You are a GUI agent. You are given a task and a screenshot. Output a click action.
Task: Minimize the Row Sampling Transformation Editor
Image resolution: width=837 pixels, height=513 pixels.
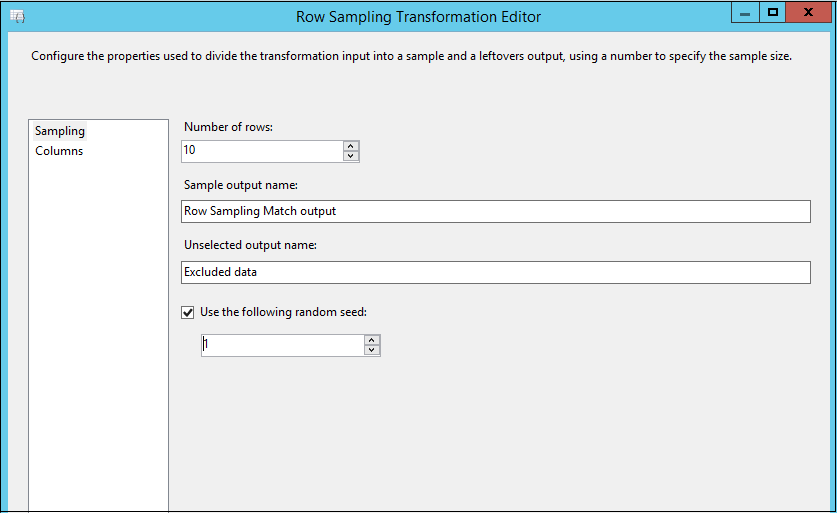coord(746,13)
